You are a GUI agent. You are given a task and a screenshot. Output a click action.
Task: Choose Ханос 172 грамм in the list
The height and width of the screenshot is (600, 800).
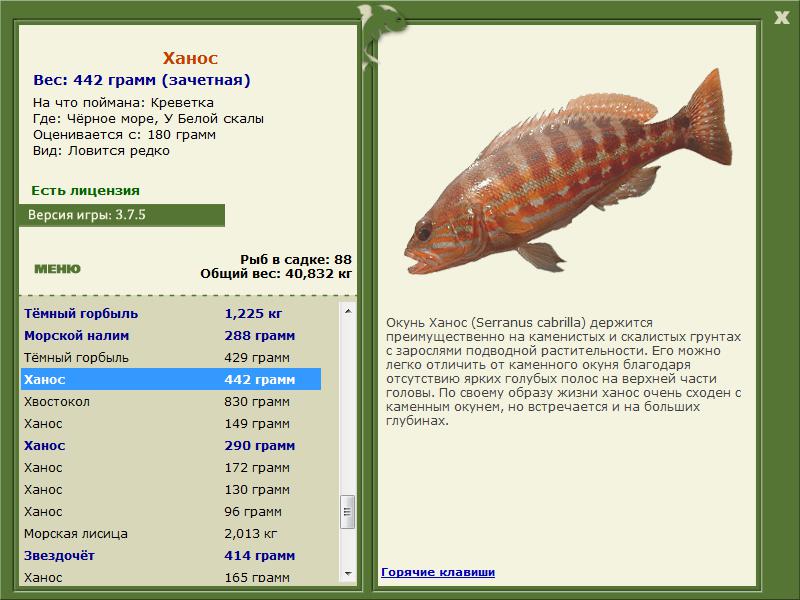pos(170,468)
